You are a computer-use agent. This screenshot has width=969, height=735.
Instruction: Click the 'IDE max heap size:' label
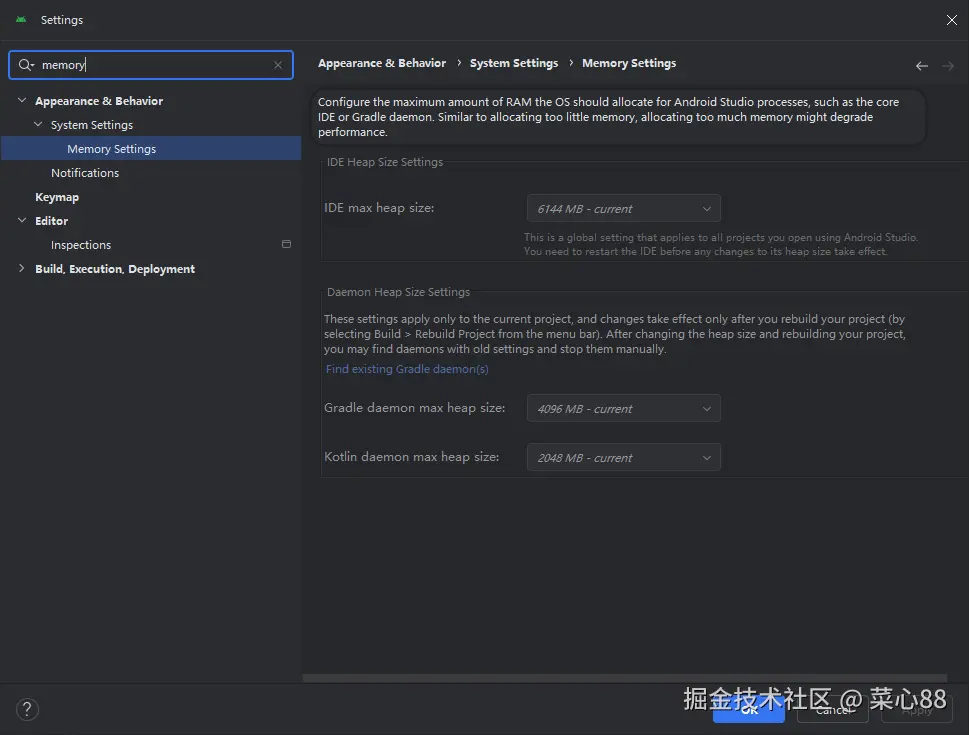(379, 208)
